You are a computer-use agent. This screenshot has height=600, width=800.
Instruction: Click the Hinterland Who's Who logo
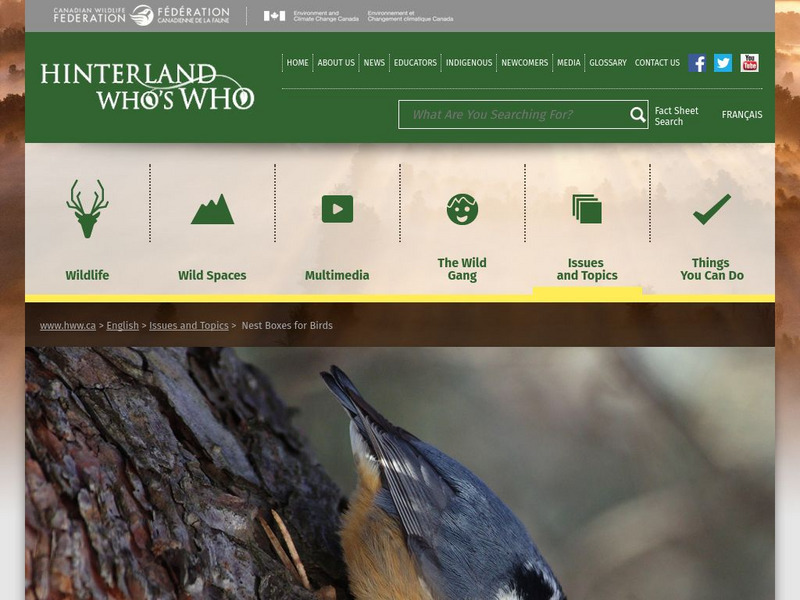(x=147, y=86)
